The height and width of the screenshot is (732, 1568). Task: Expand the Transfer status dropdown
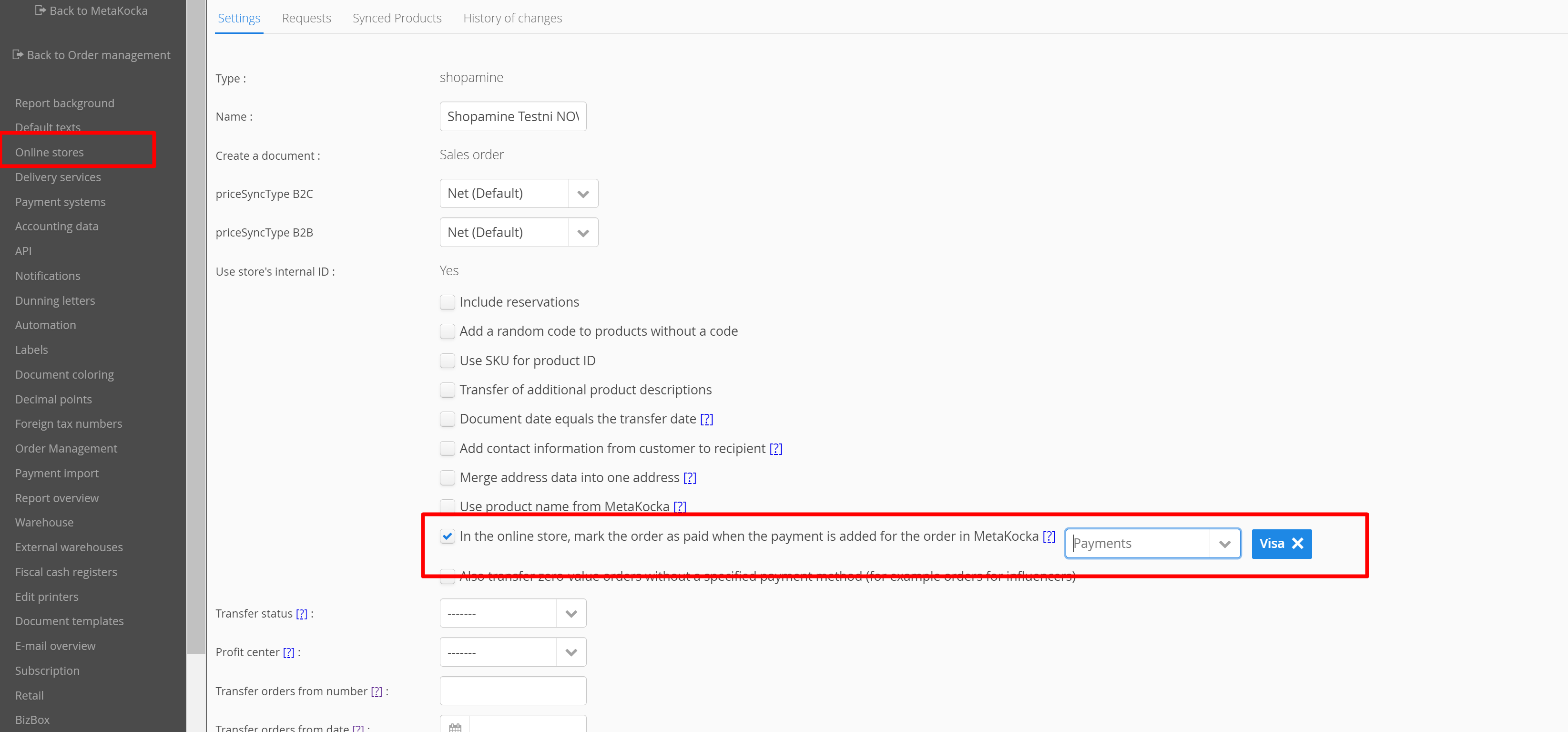tap(570, 614)
